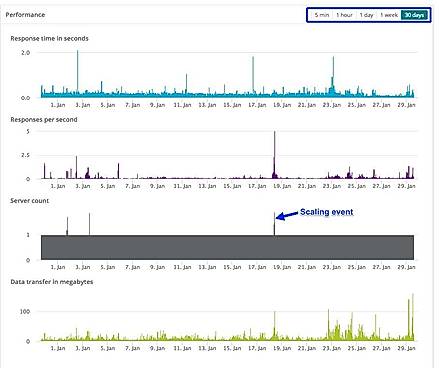Click the blue arrow pointing to the scaling spike
Image resolution: width=439 pixels, height=368 pixels.
tap(287, 215)
